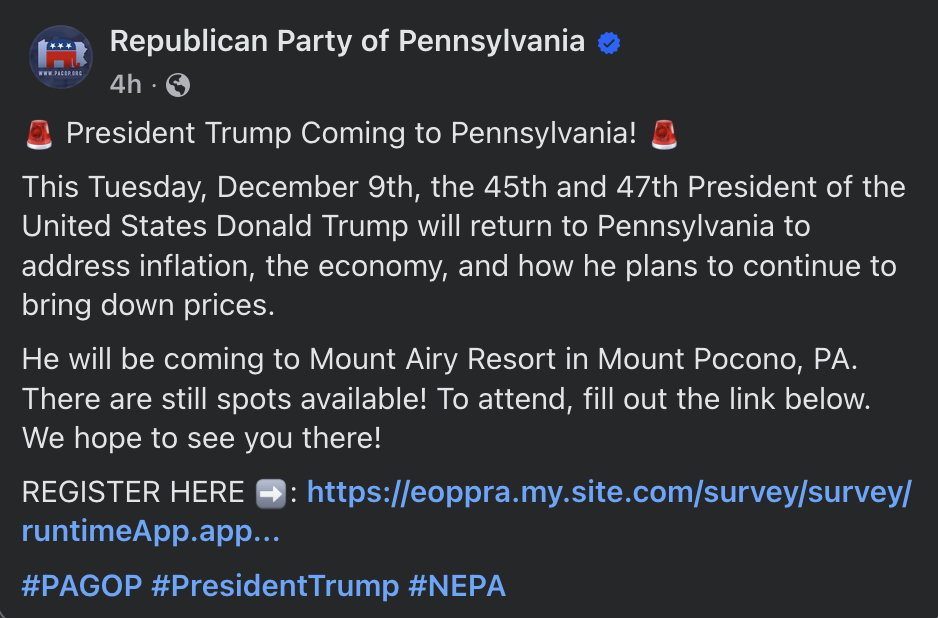
Task: Click the REGISTER HERE label text
Action: click(135, 491)
